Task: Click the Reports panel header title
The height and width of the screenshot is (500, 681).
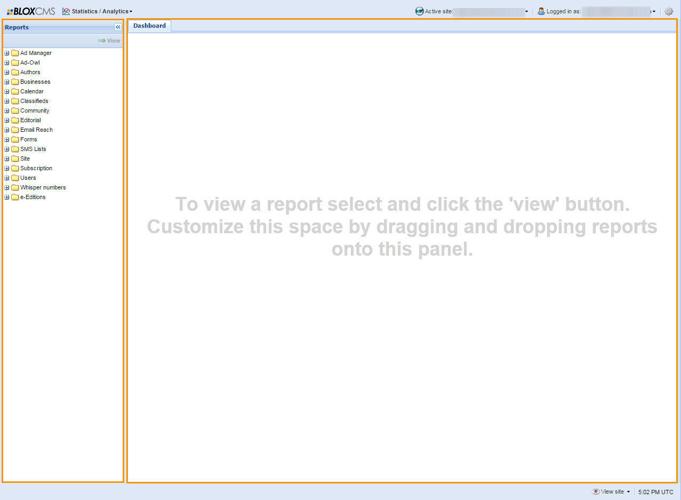Action: pyautogui.click(x=17, y=27)
